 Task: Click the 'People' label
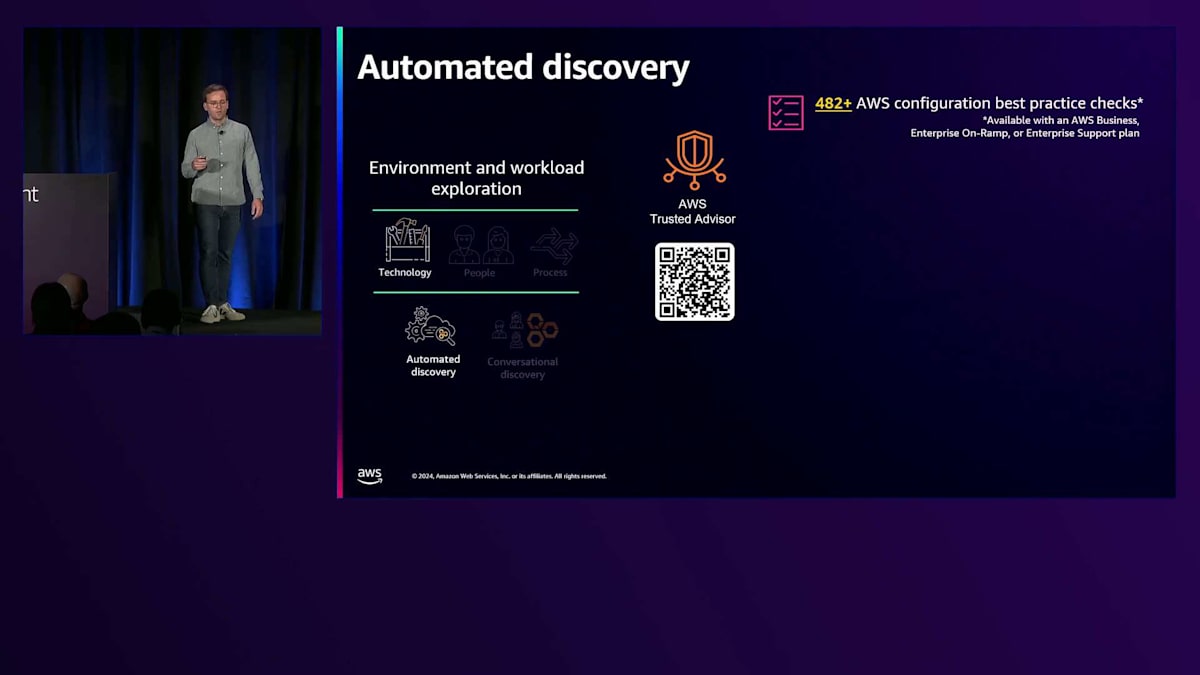click(x=479, y=273)
